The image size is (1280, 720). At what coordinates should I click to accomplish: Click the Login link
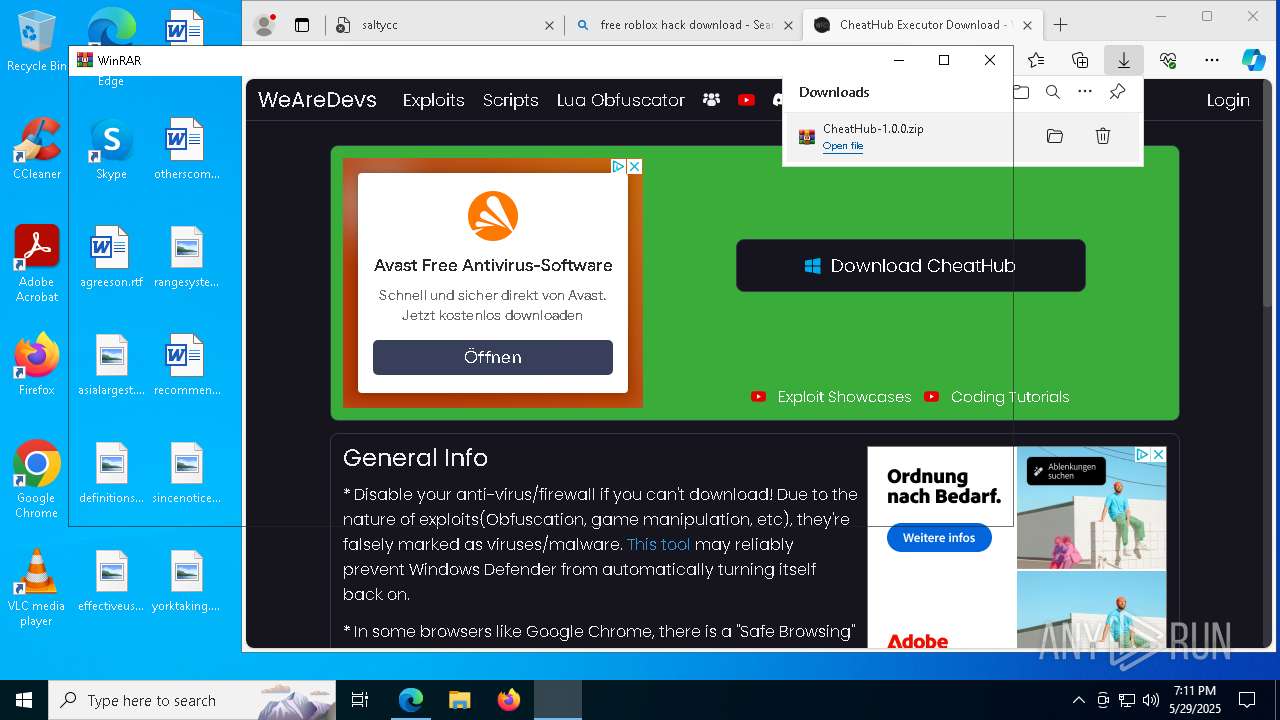pyautogui.click(x=1228, y=100)
